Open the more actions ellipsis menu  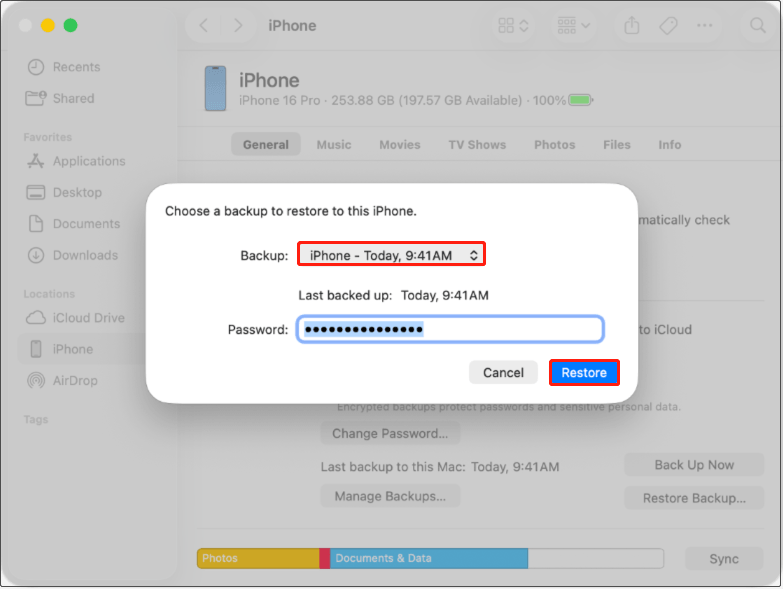tap(705, 25)
